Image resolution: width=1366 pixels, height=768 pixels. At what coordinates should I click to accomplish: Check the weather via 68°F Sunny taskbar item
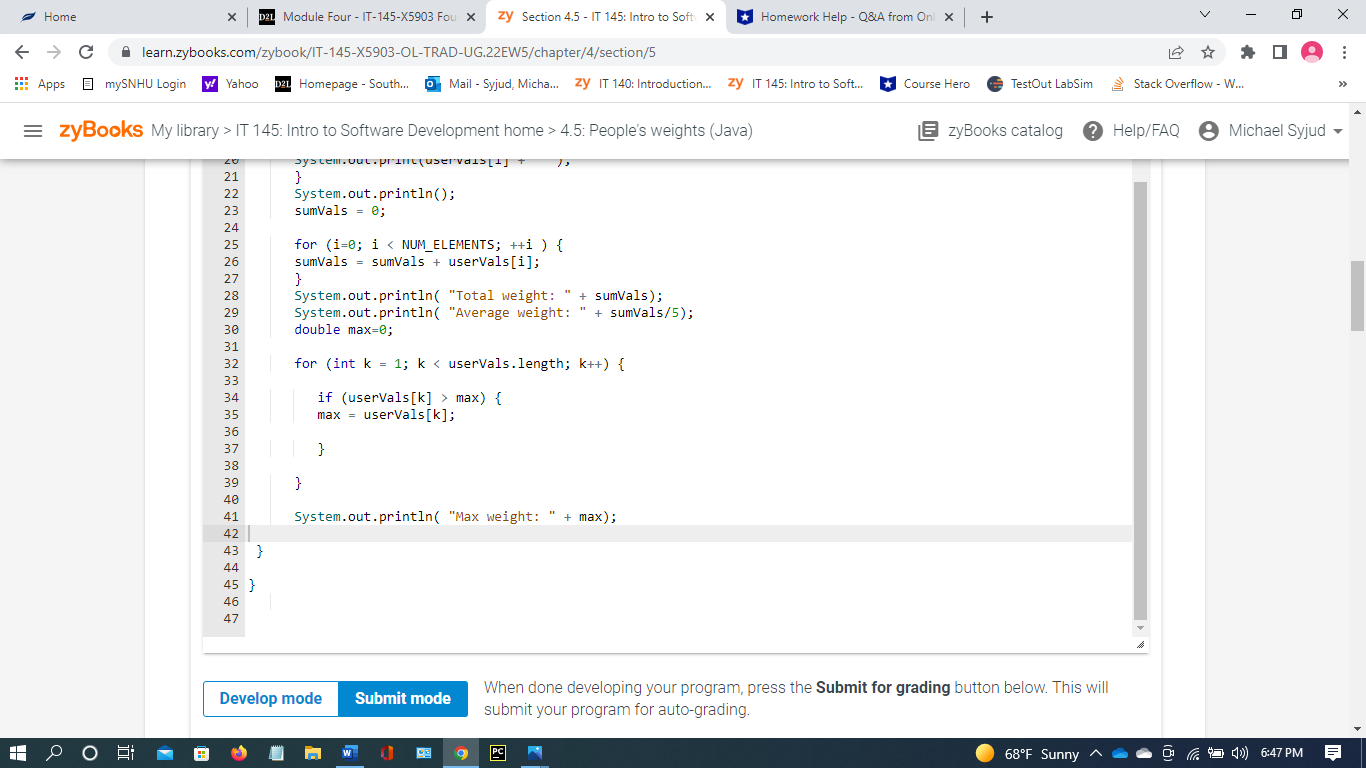point(1019,753)
